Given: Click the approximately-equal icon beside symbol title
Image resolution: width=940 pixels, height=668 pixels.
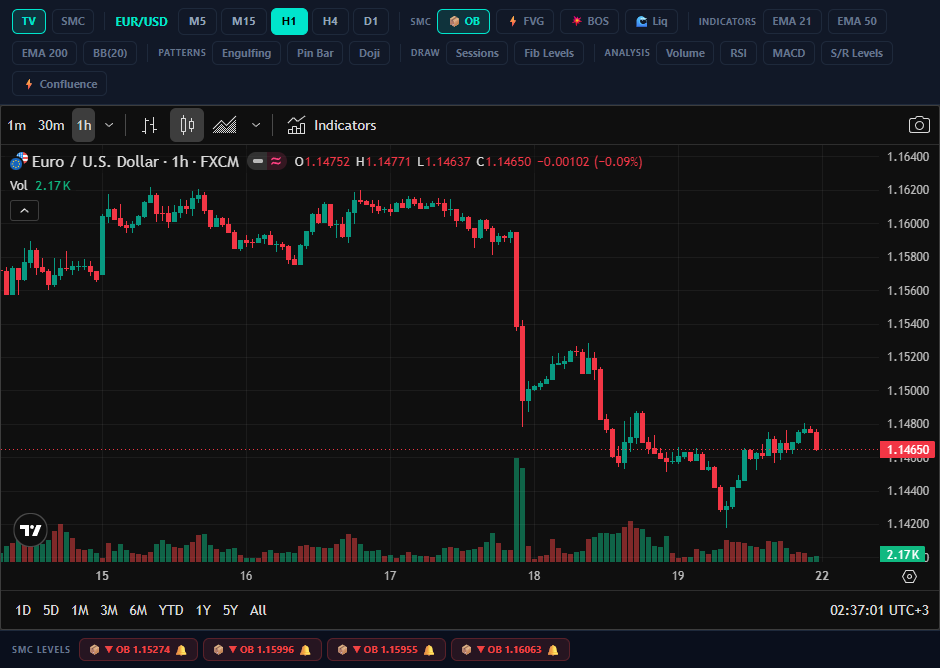Looking at the screenshot, I should (276, 161).
